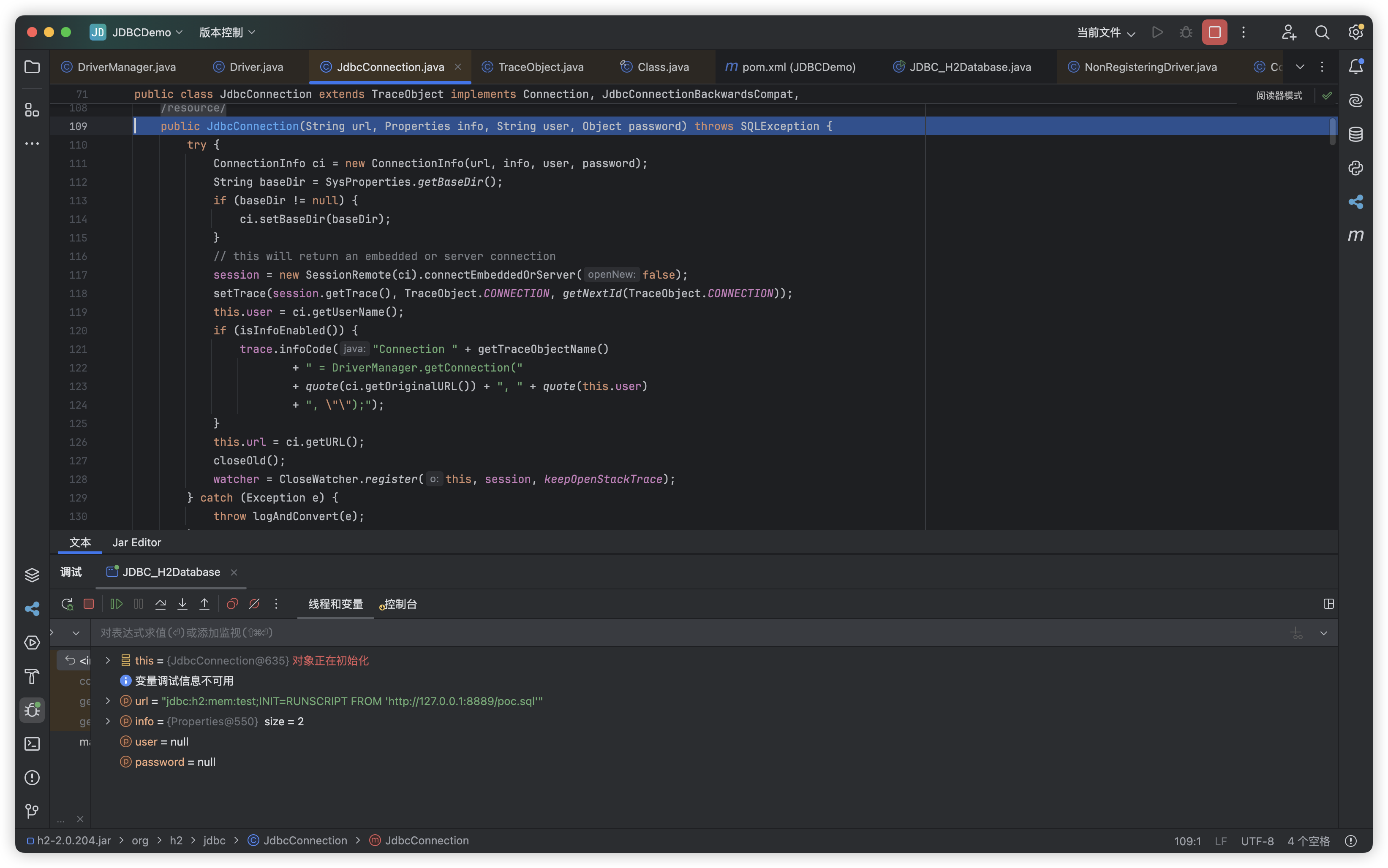Switch to NonRegisteringDriver.java tab
Screen dimensions: 1388x868
pyautogui.click(x=1142, y=67)
